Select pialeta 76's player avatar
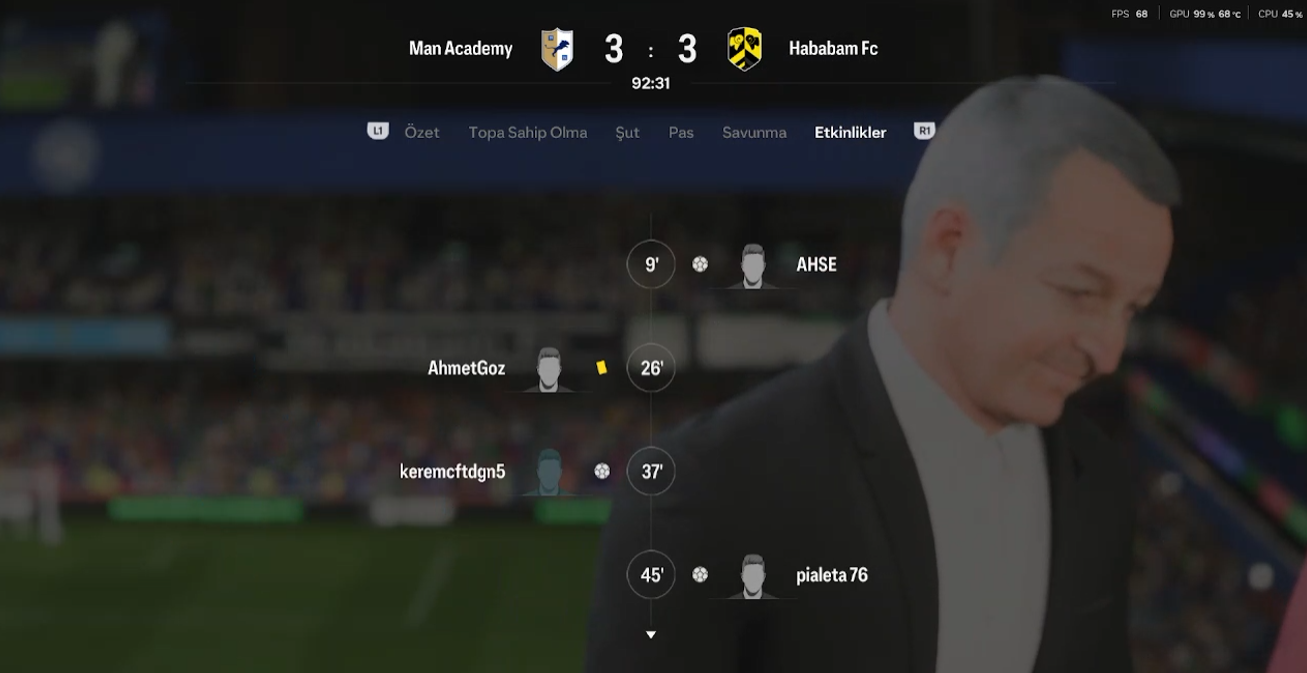This screenshot has height=673, width=1307. [753, 576]
